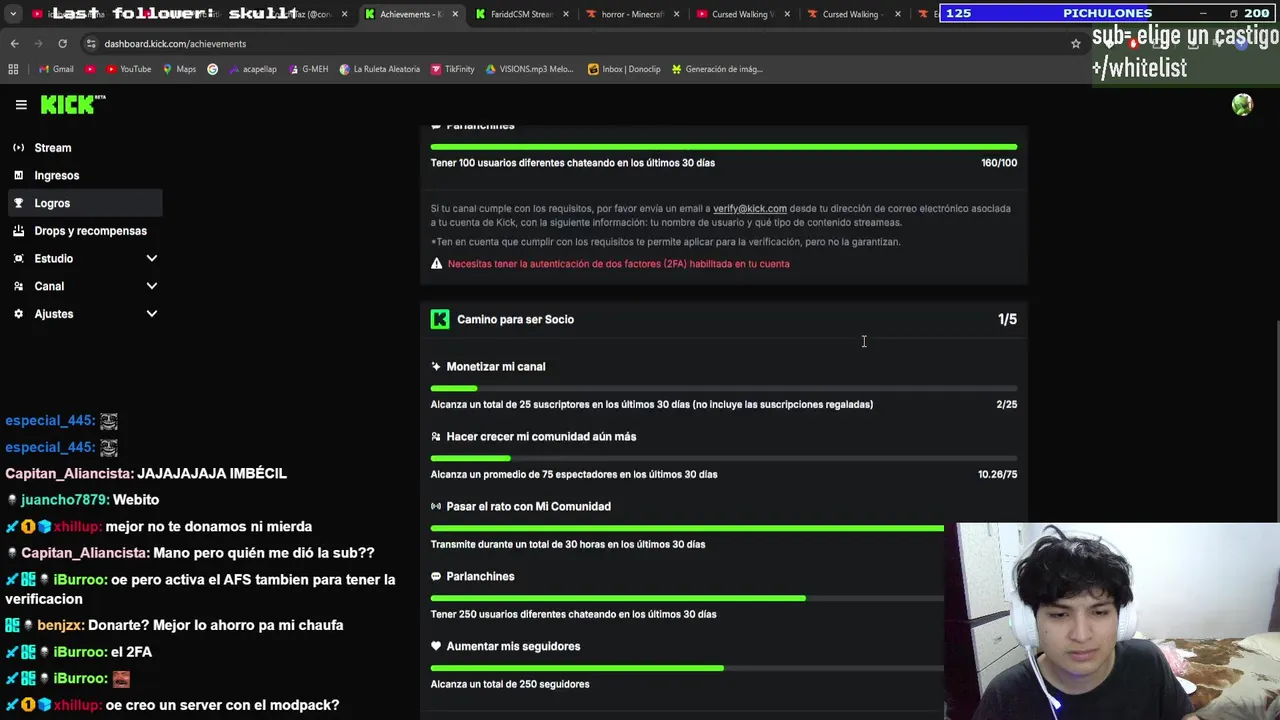Image resolution: width=1280 pixels, height=720 pixels.
Task: Go to the Ingresos menu item
Action: 84,175
